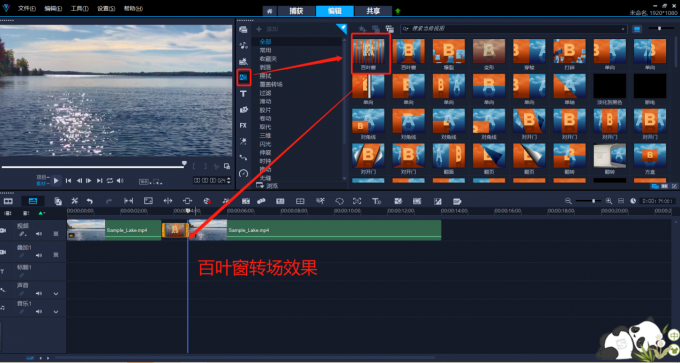Image resolution: width=680 pixels, height=363 pixels.
Task: Click the 添加 add folder button
Action: (267, 29)
